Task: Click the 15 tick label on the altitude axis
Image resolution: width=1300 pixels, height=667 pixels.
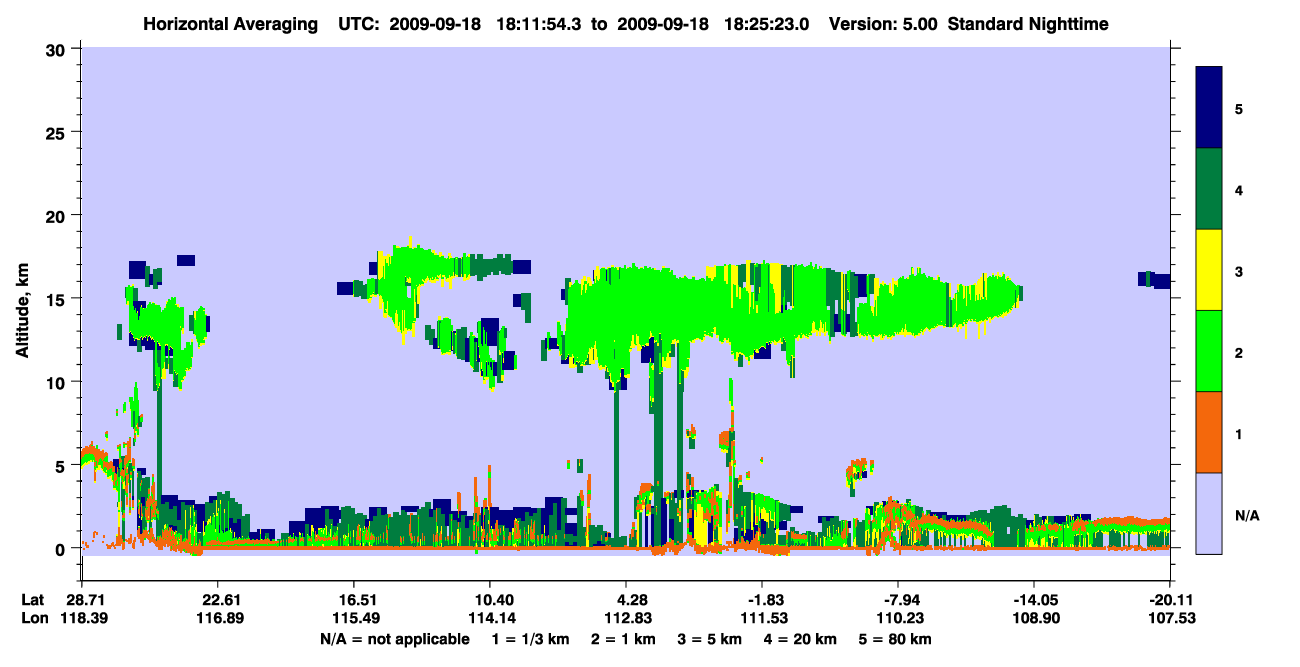Action: coord(55,299)
